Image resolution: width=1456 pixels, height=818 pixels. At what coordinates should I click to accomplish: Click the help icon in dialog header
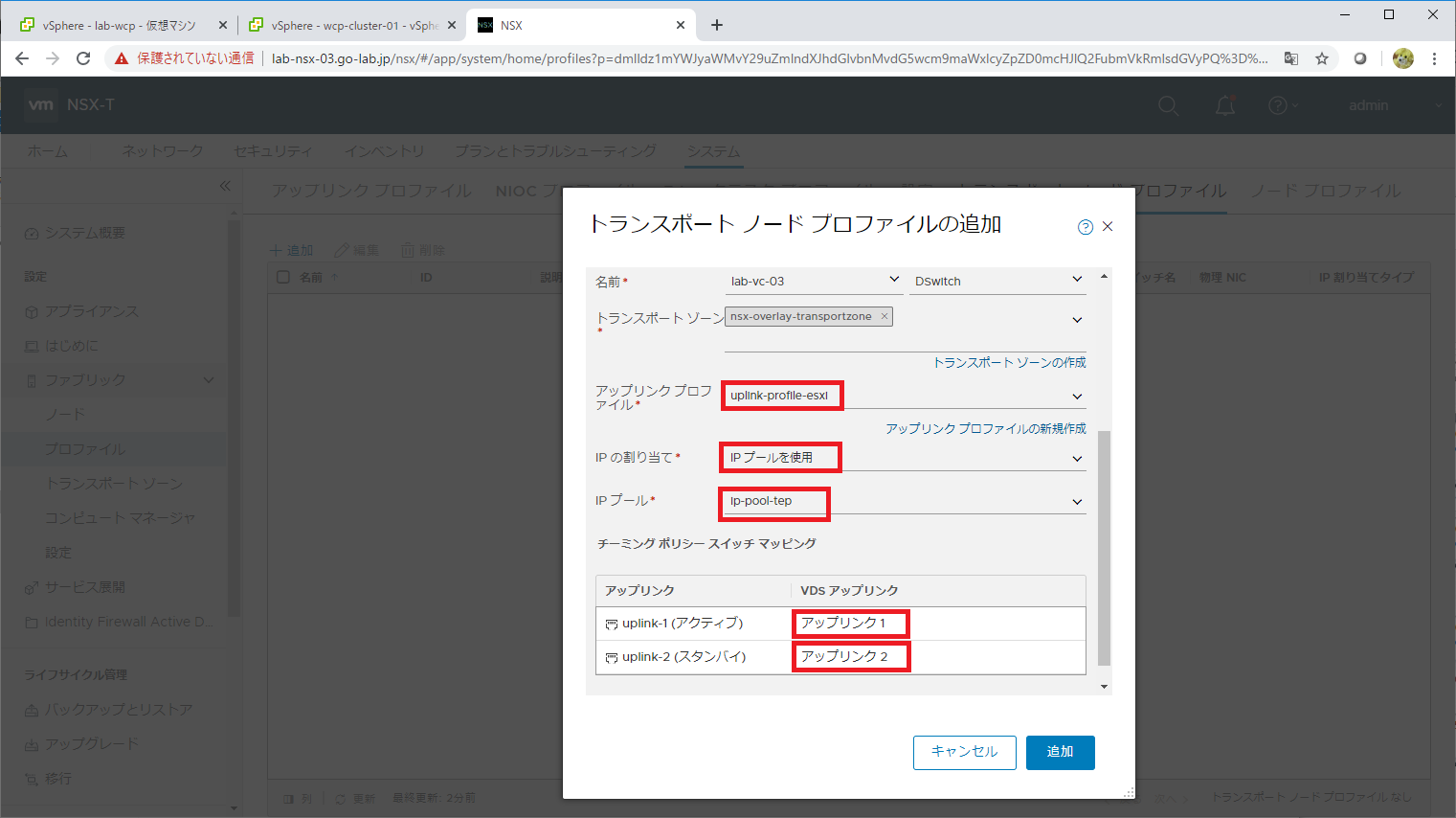pos(1085,227)
